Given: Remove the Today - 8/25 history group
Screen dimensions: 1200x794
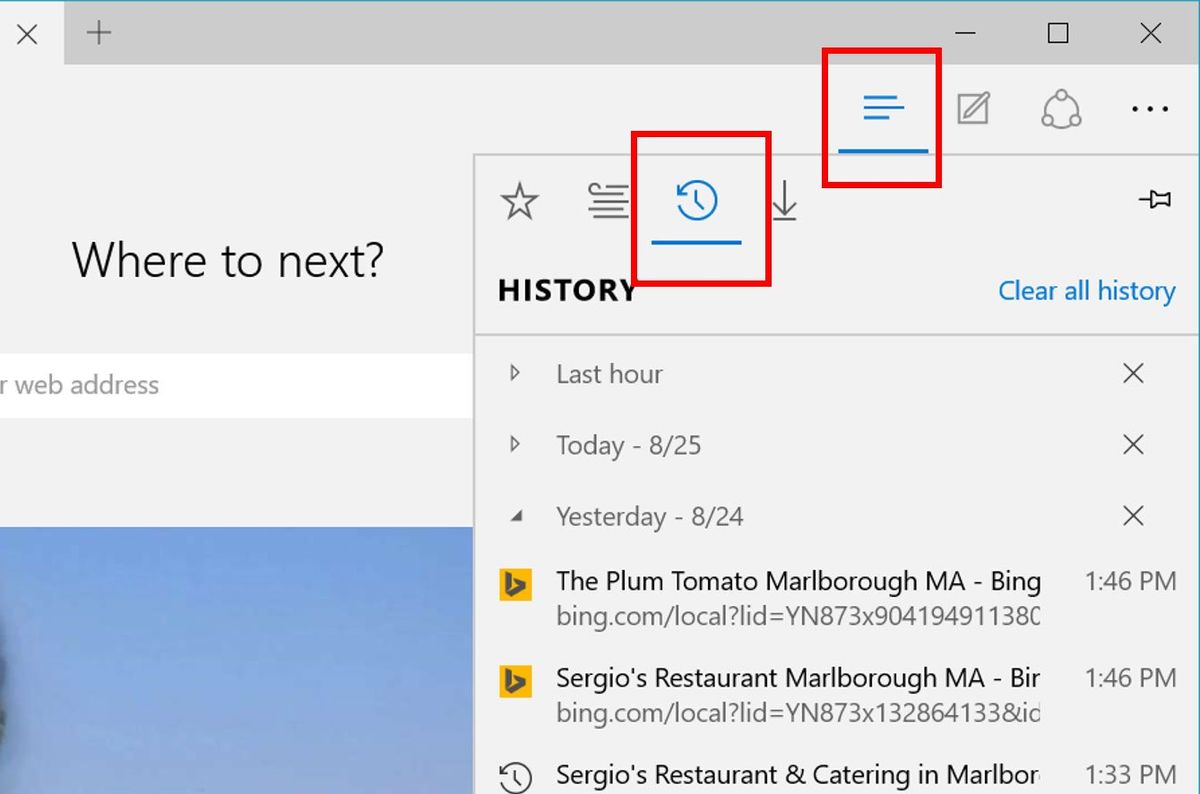Looking at the screenshot, I should [1133, 445].
